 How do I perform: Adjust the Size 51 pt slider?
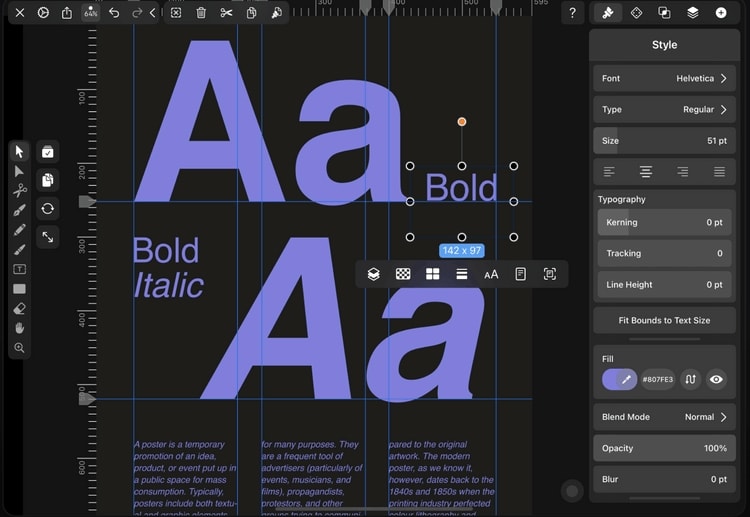click(664, 141)
